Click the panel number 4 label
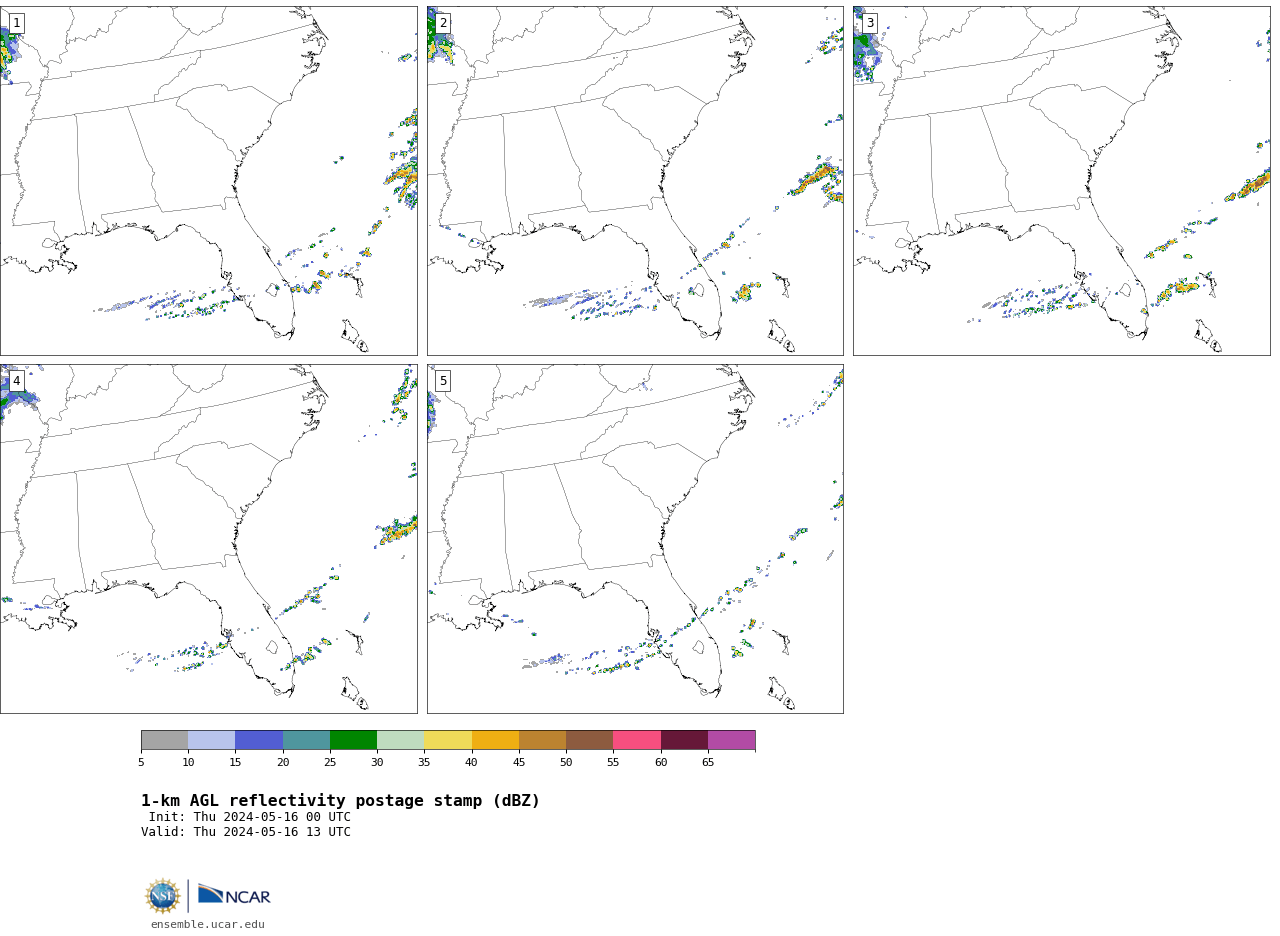This screenshot has height=936, width=1280. coord(16,381)
